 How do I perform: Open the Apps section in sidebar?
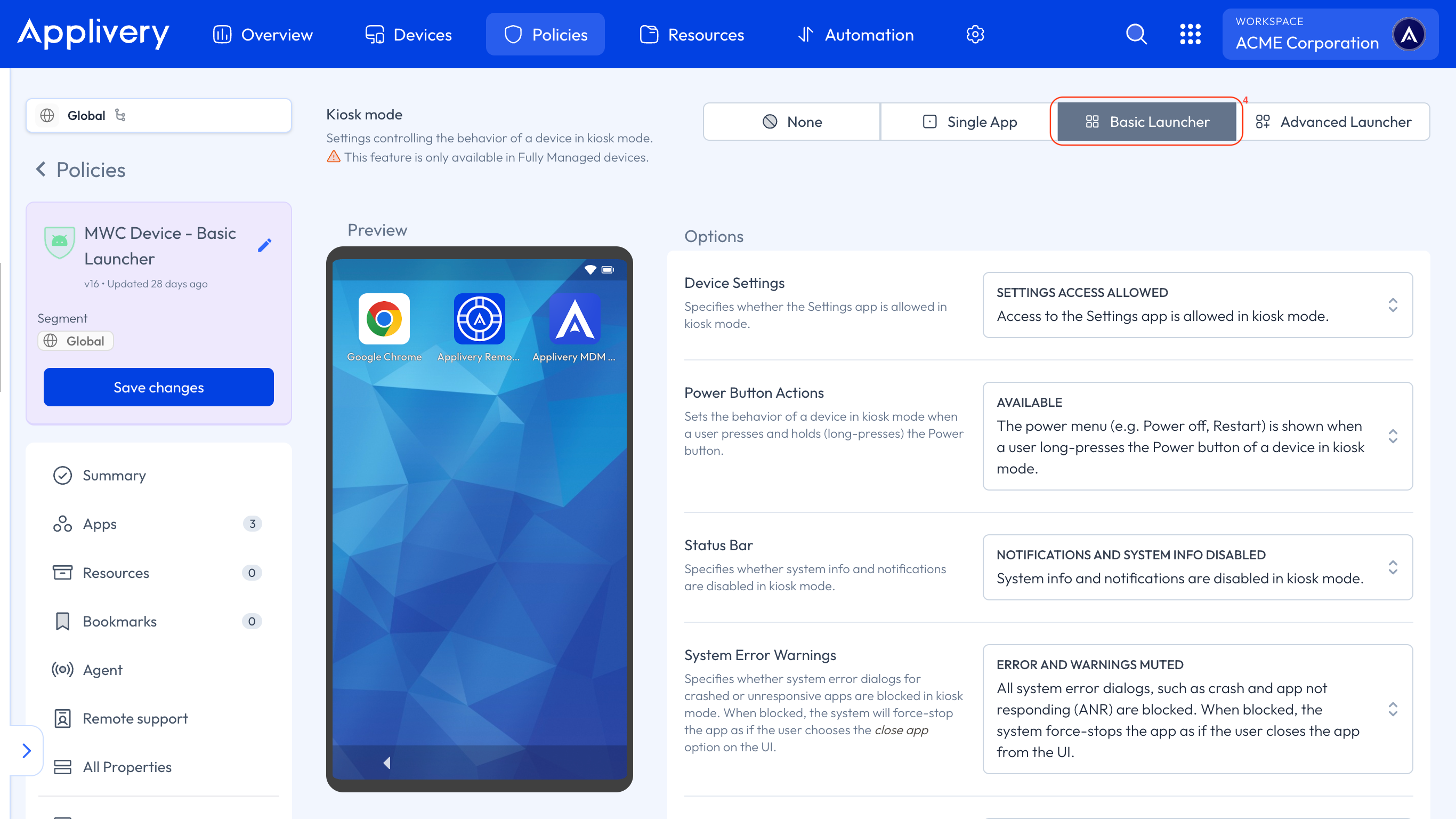pyautogui.click(x=158, y=524)
